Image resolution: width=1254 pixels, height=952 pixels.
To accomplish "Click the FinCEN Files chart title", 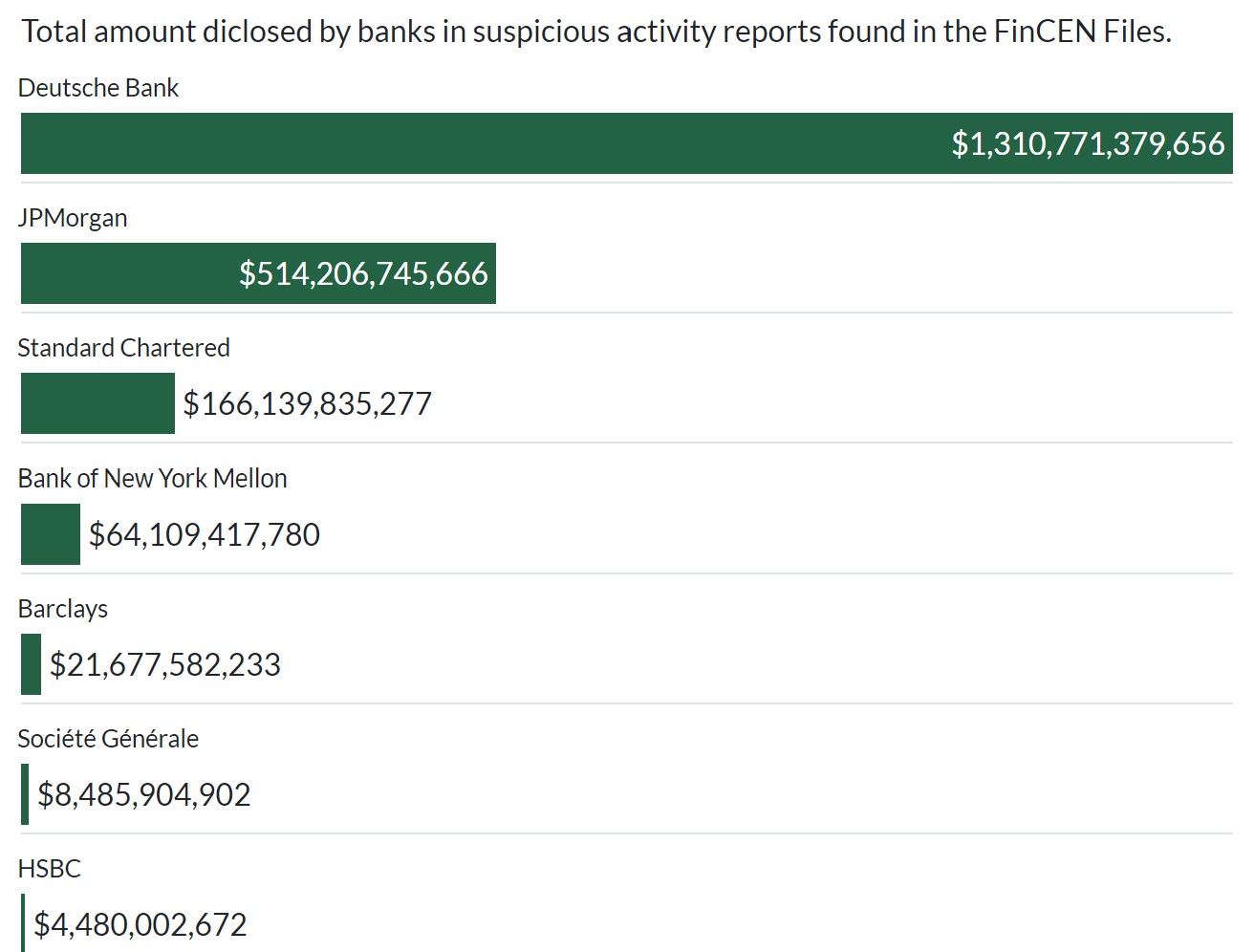I will click(x=596, y=32).
